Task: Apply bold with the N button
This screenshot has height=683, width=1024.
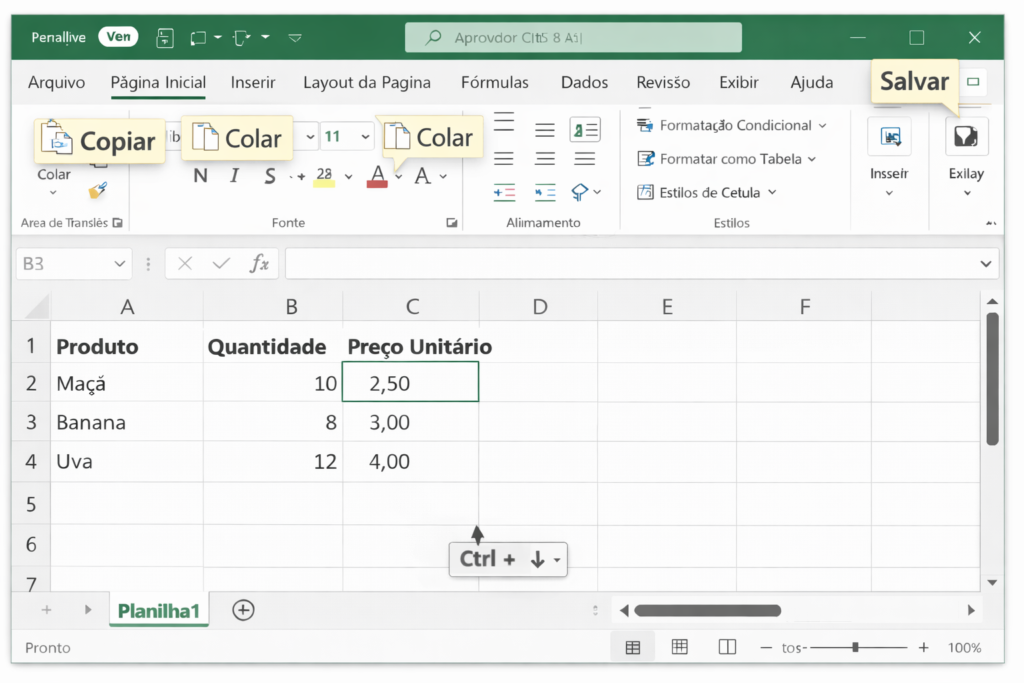Action: click(x=200, y=176)
